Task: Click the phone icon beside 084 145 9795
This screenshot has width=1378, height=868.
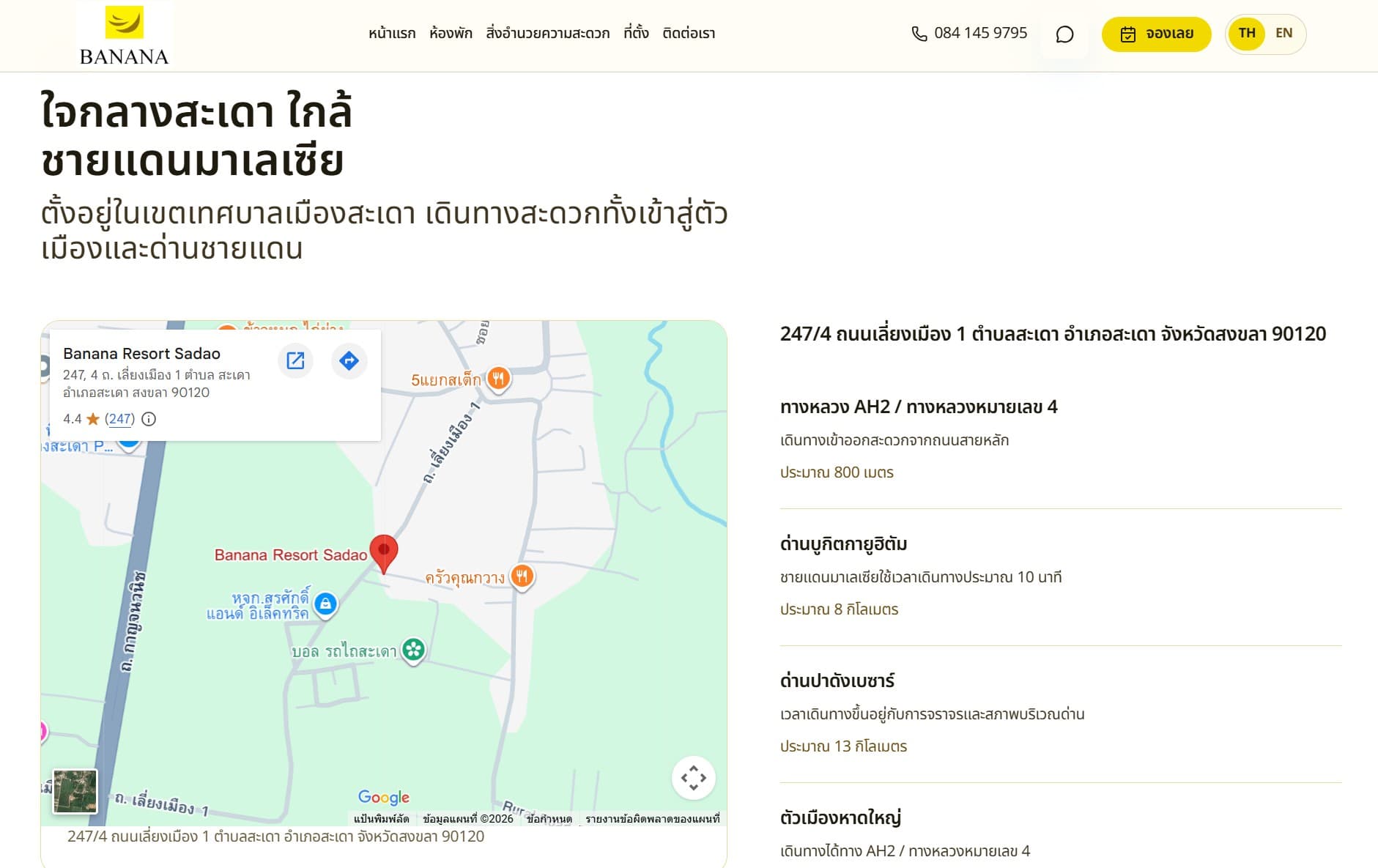Action: coord(919,34)
